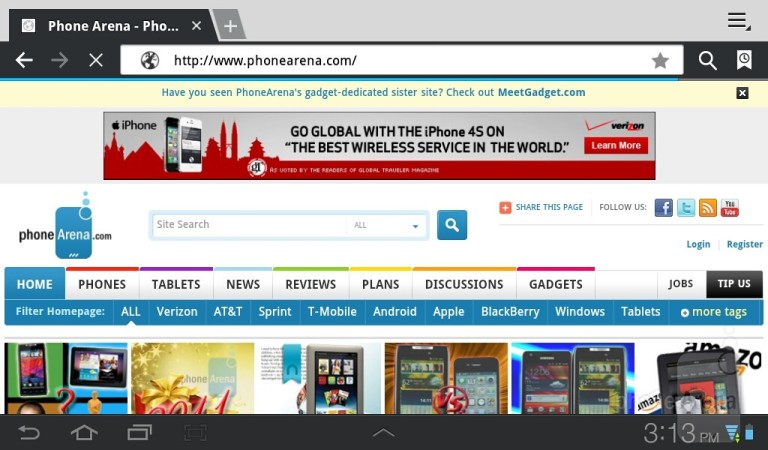
Task: Click the Login link
Action: tap(698, 244)
